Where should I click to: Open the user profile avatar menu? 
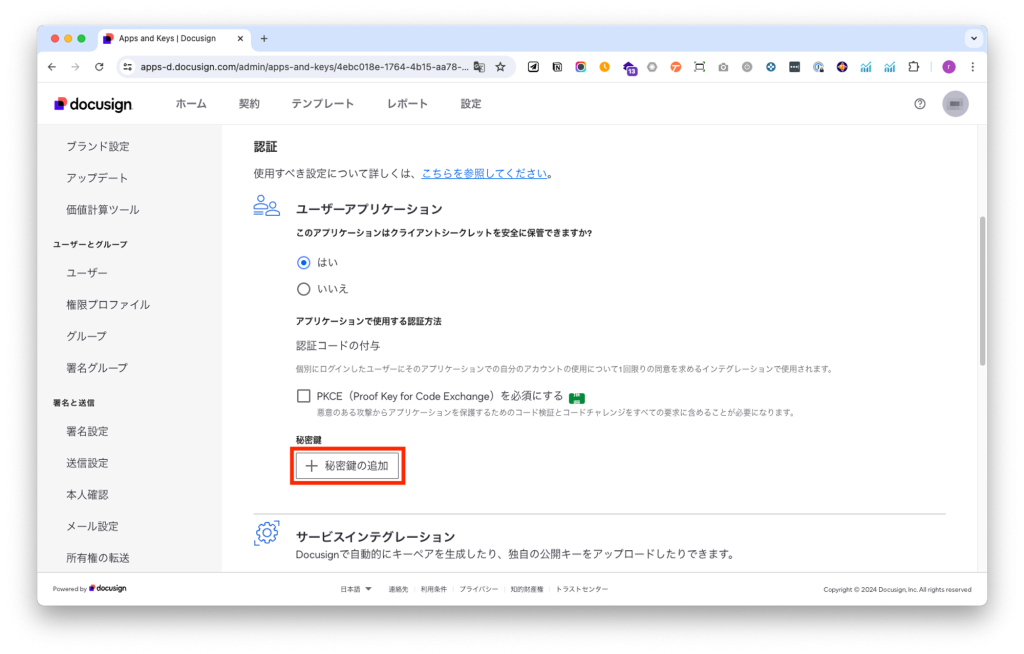point(955,104)
